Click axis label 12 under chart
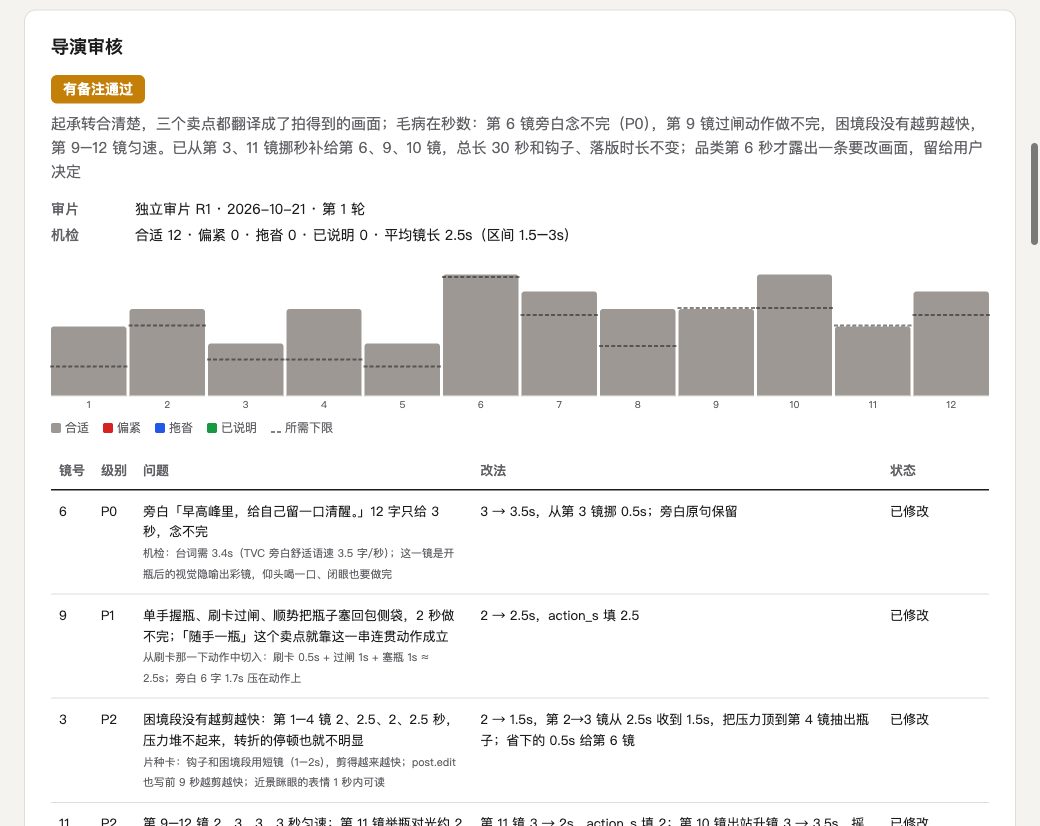Screen dimensions: 1040x826 (x=951, y=404)
